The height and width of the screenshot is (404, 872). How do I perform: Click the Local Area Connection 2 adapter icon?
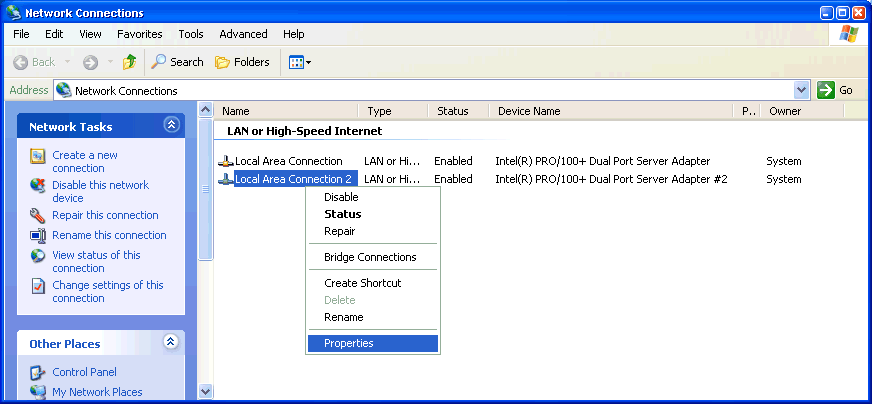pyautogui.click(x=225, y=179)
